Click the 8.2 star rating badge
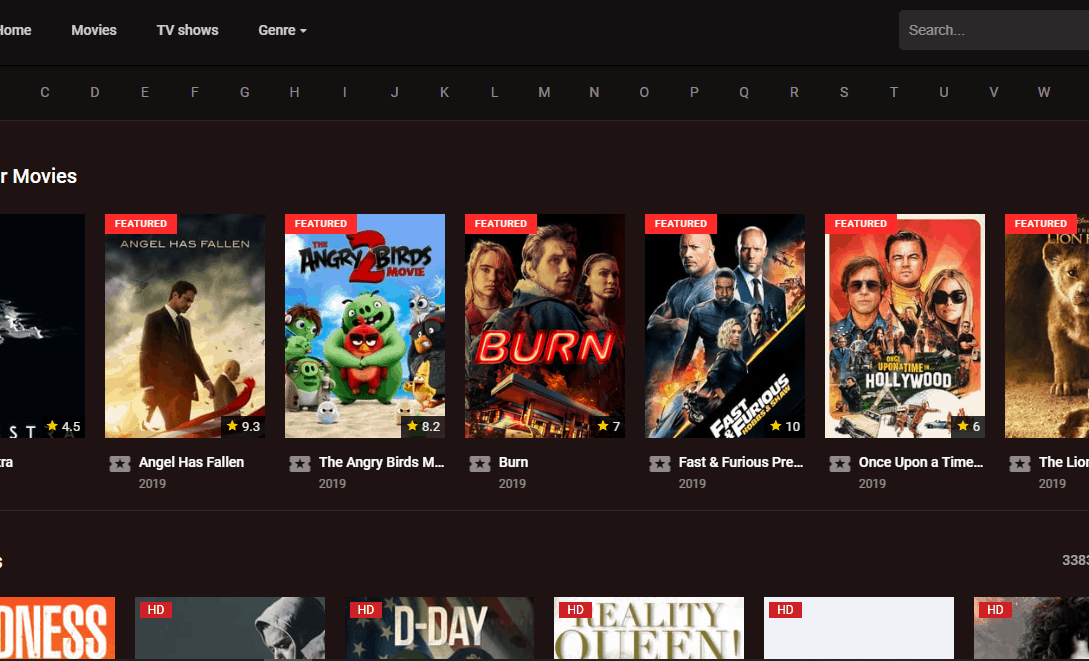This screenshot has height=661, width=1089. coord(423,426)
